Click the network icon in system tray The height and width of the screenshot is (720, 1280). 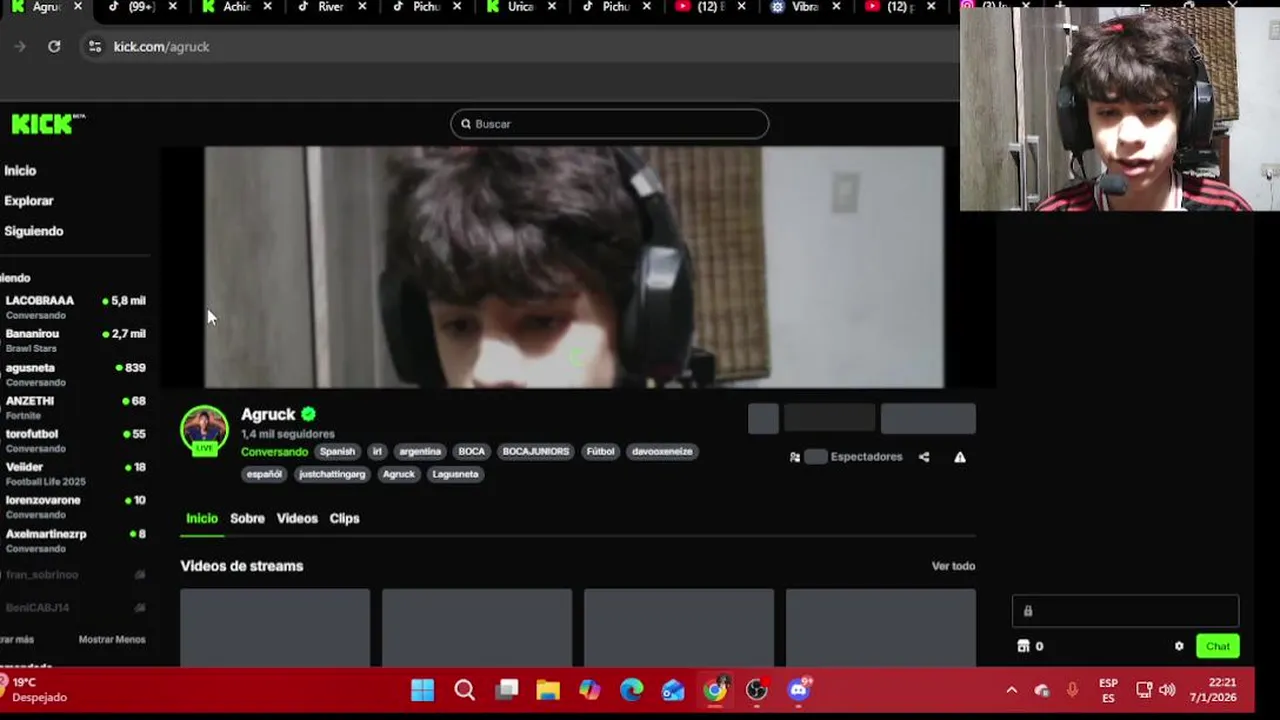click(x=1144, y=690)
